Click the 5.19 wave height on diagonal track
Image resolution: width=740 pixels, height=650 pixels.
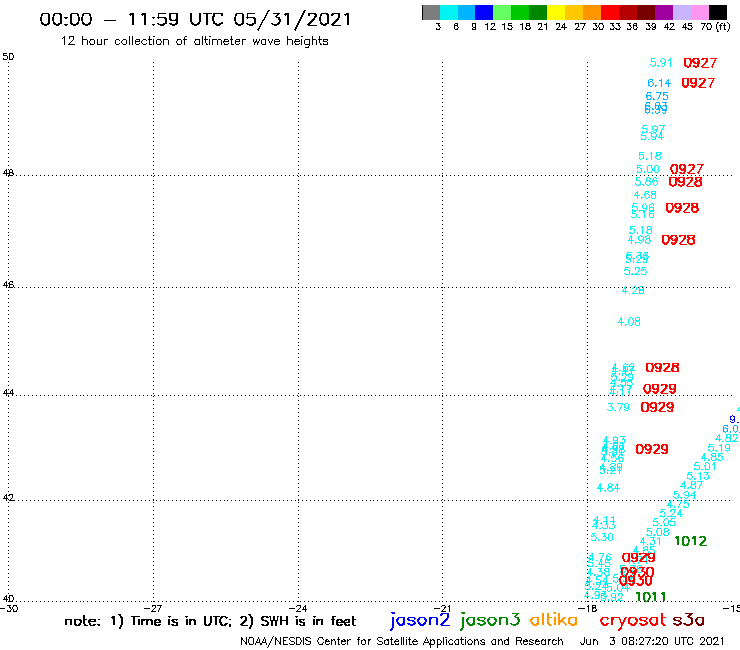(719, 448)
